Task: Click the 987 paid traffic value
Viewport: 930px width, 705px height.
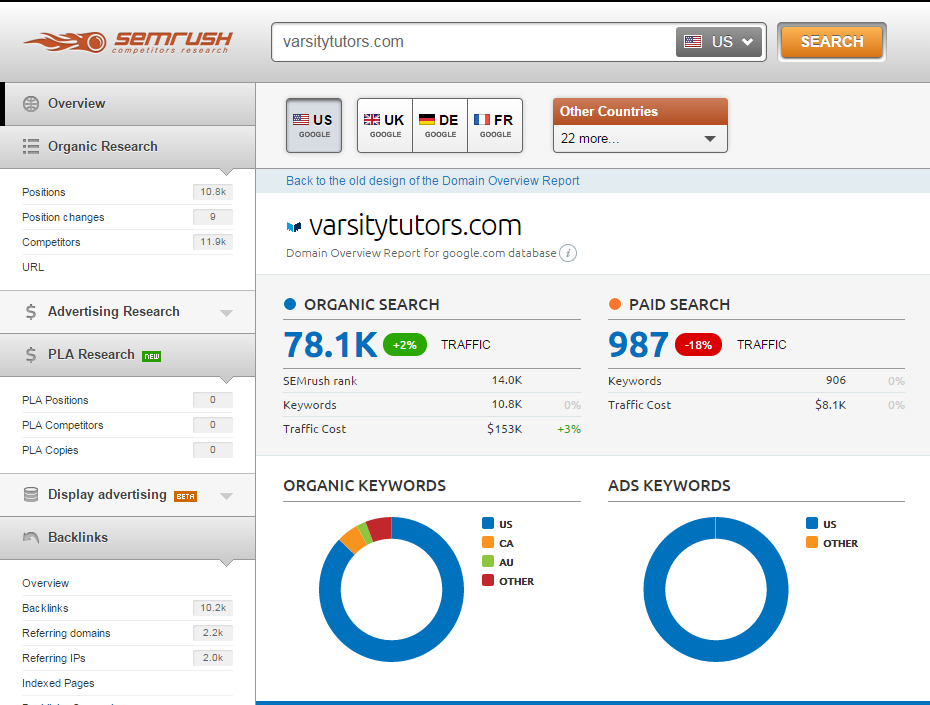Action: point(638,345)
